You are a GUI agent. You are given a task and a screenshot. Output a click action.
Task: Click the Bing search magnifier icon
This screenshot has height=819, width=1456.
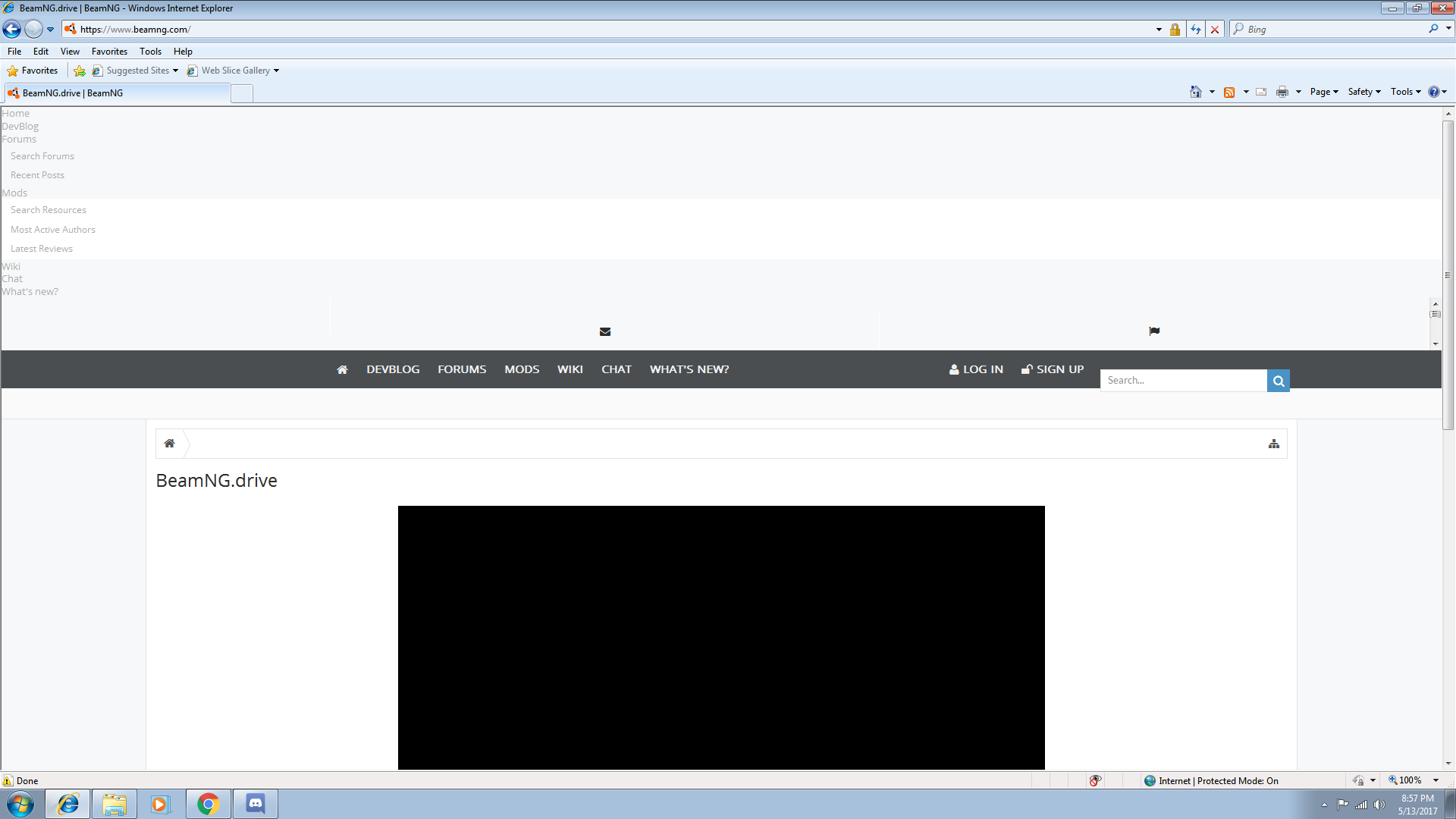point(1433,29)
